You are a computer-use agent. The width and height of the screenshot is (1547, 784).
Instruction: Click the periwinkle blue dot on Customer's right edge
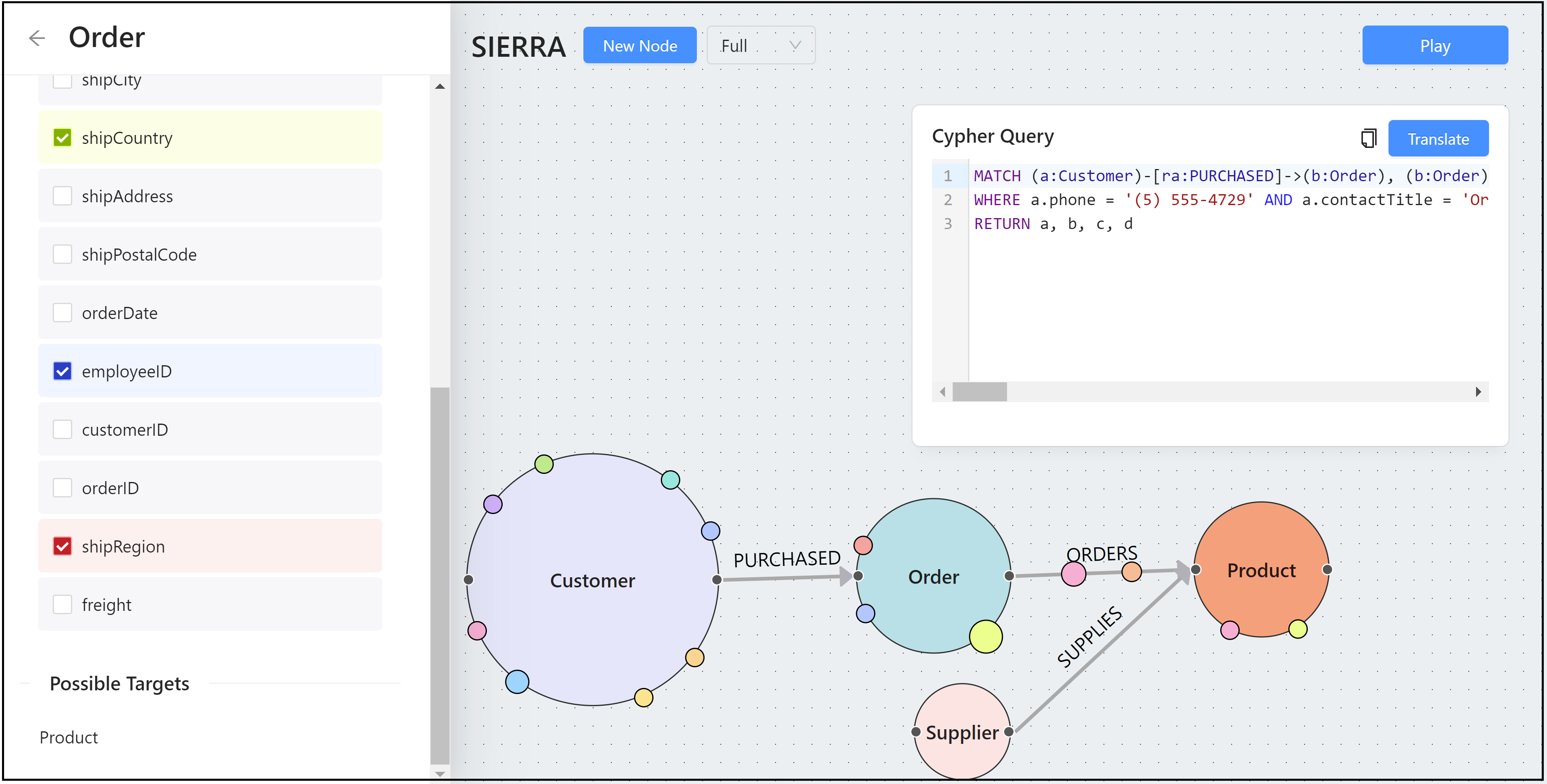[710, 531]
